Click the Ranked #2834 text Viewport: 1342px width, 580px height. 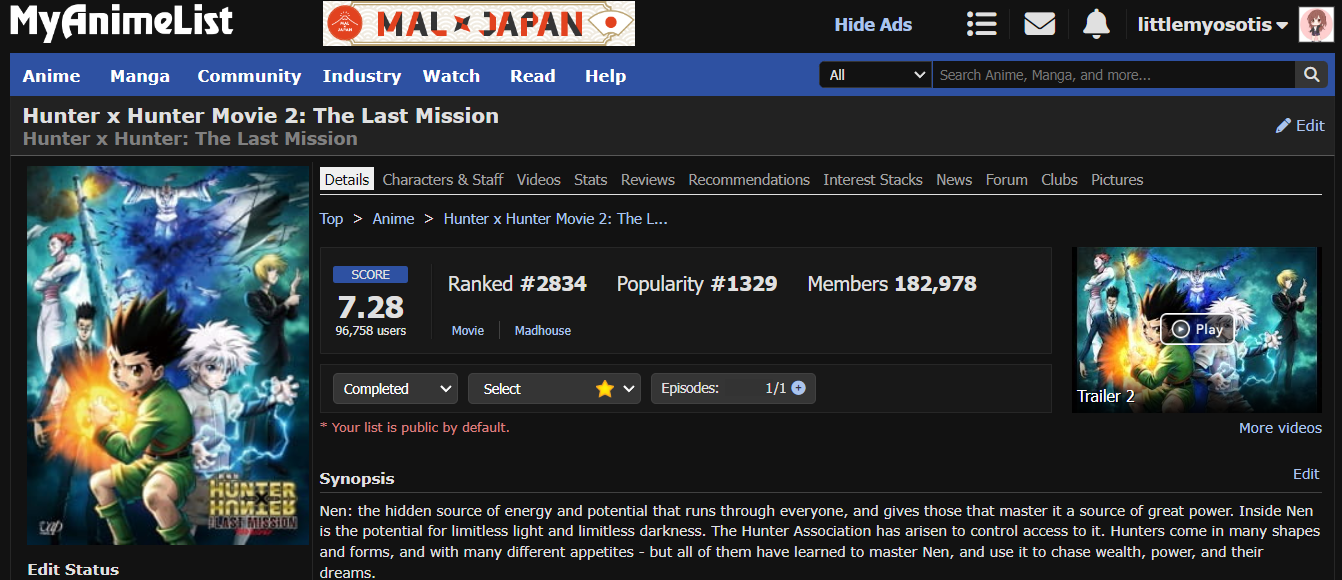tap(517, 284)
